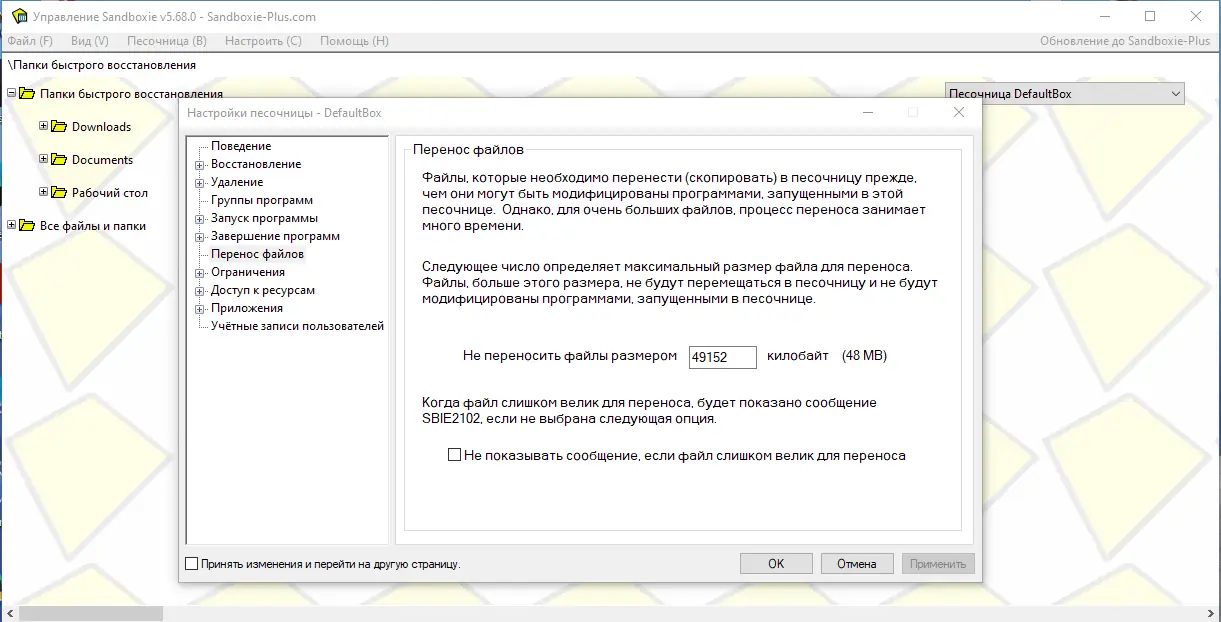Select Группы программ in the settings tree
Viewport: 1221px width, 622px height.
point(262,200)
